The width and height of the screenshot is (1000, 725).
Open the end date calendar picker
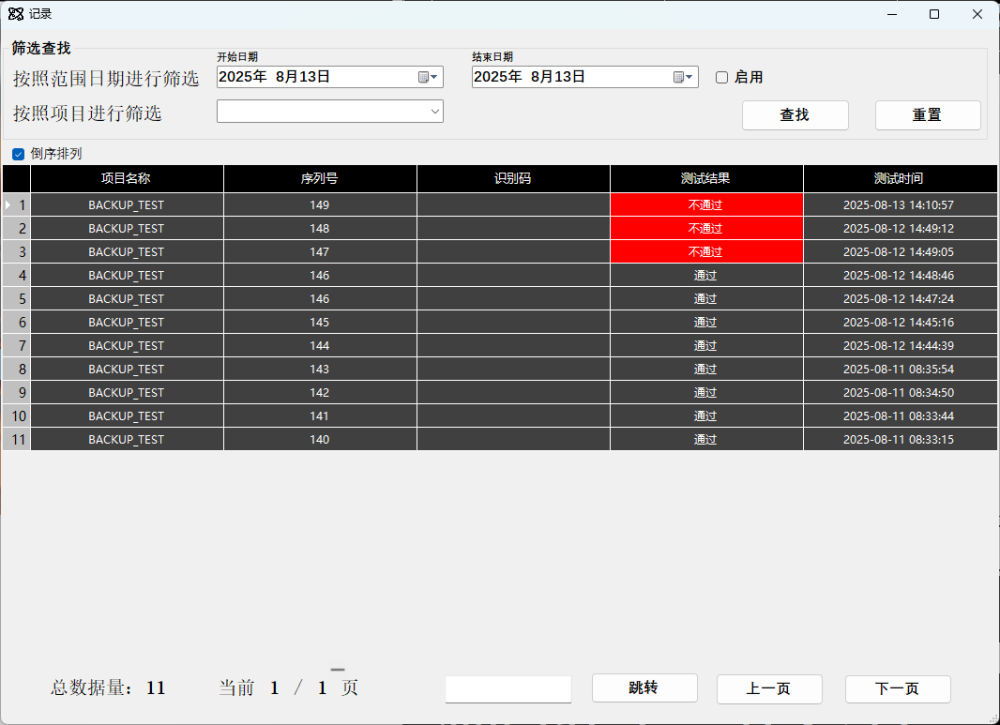click(682, 77)
